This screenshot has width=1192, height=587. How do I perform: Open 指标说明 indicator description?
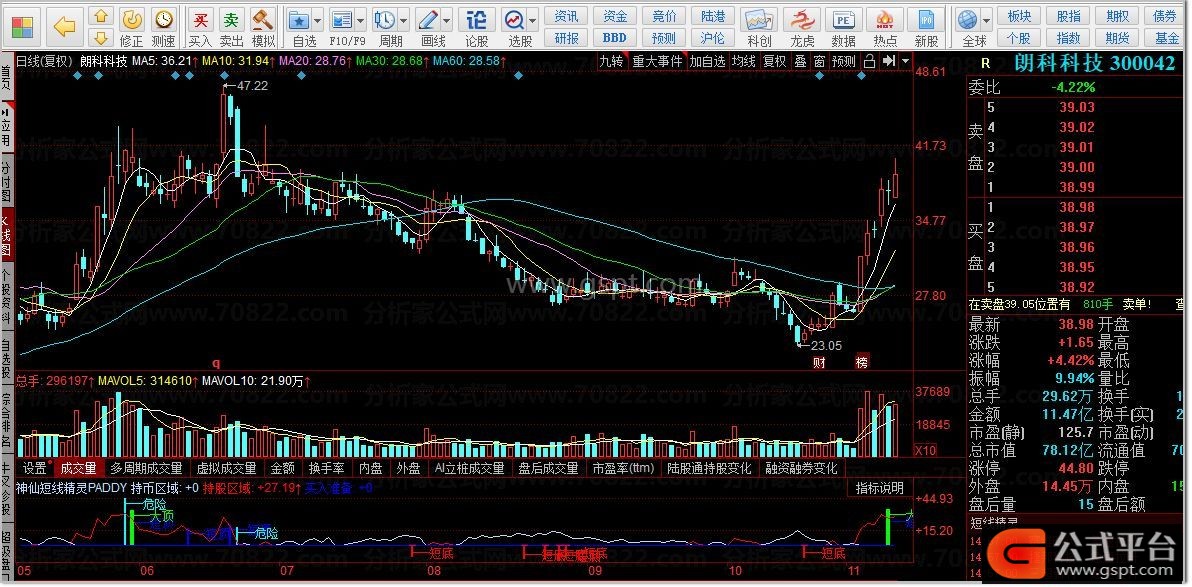click(x=880, y=488)
